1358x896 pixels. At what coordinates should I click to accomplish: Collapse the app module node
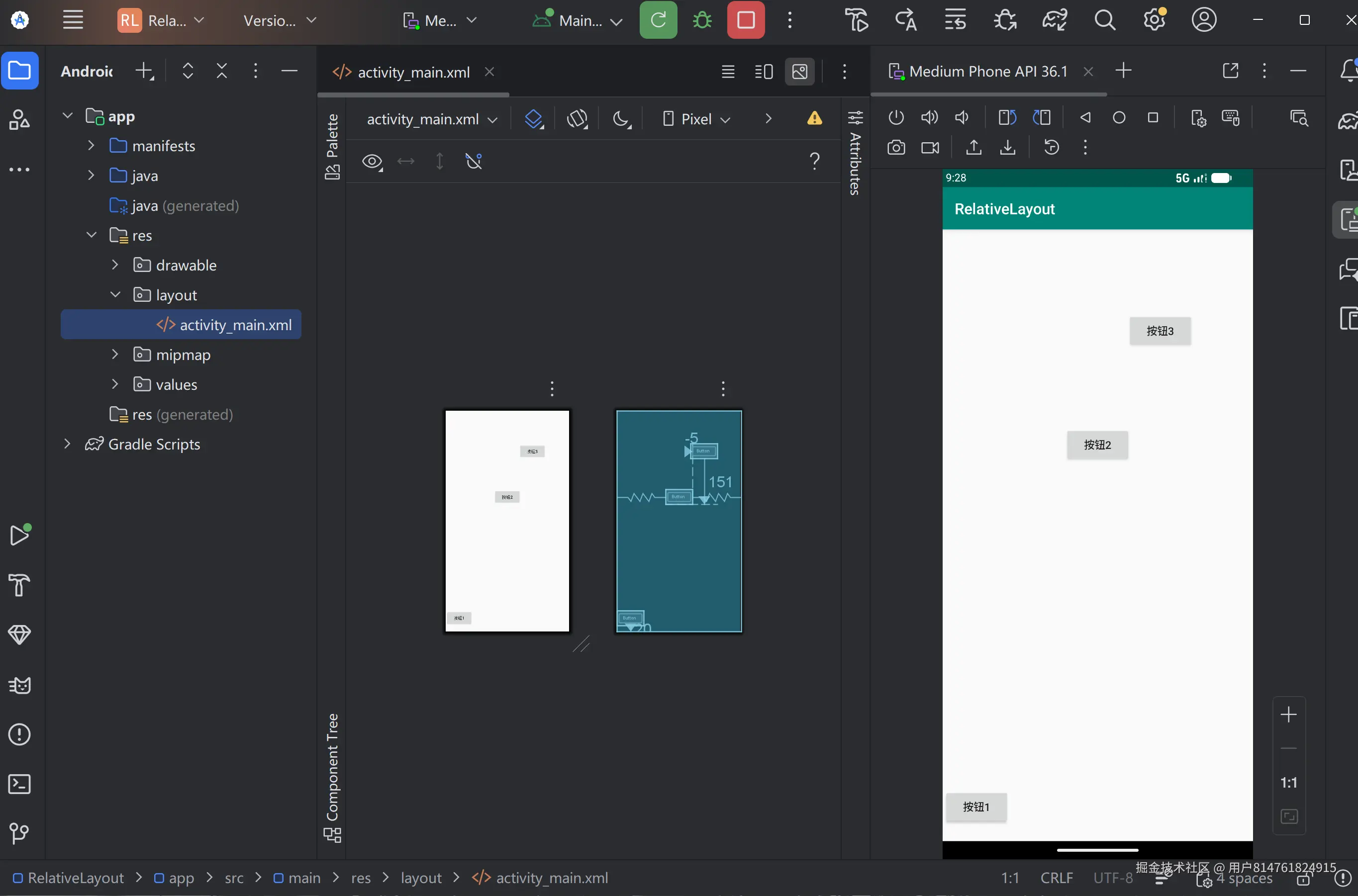[68, 116]
